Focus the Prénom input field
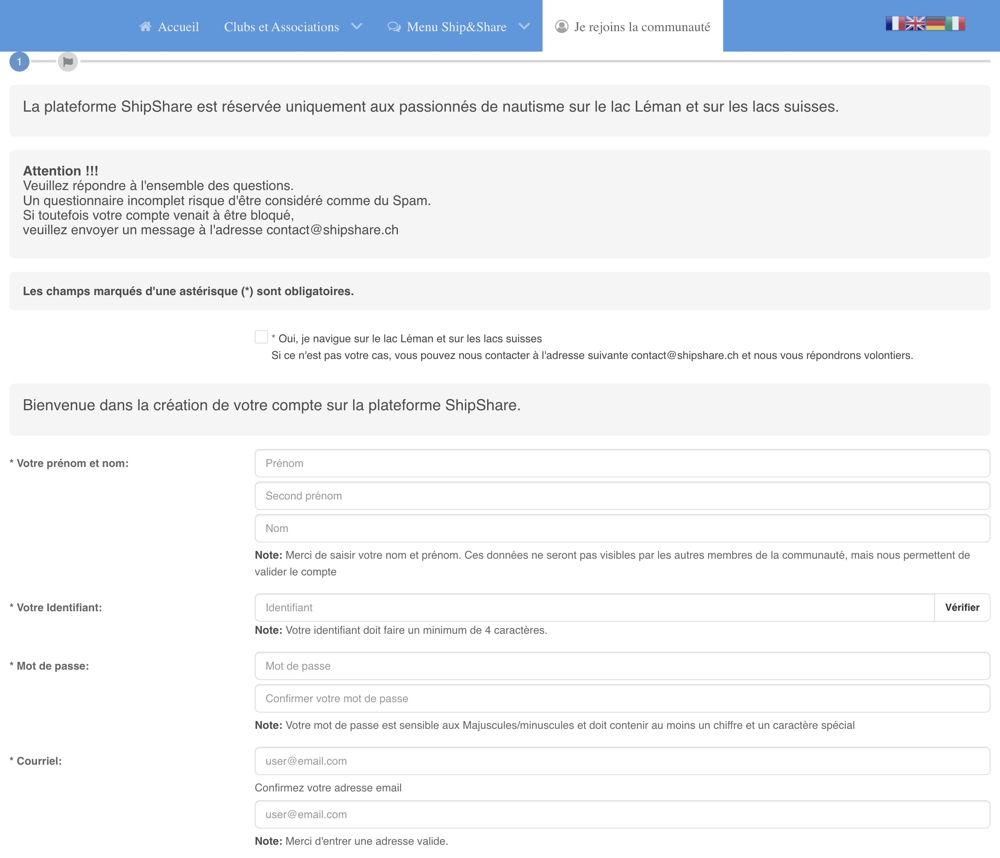This screenshot has height=858, width=1000. click(621, 463)
